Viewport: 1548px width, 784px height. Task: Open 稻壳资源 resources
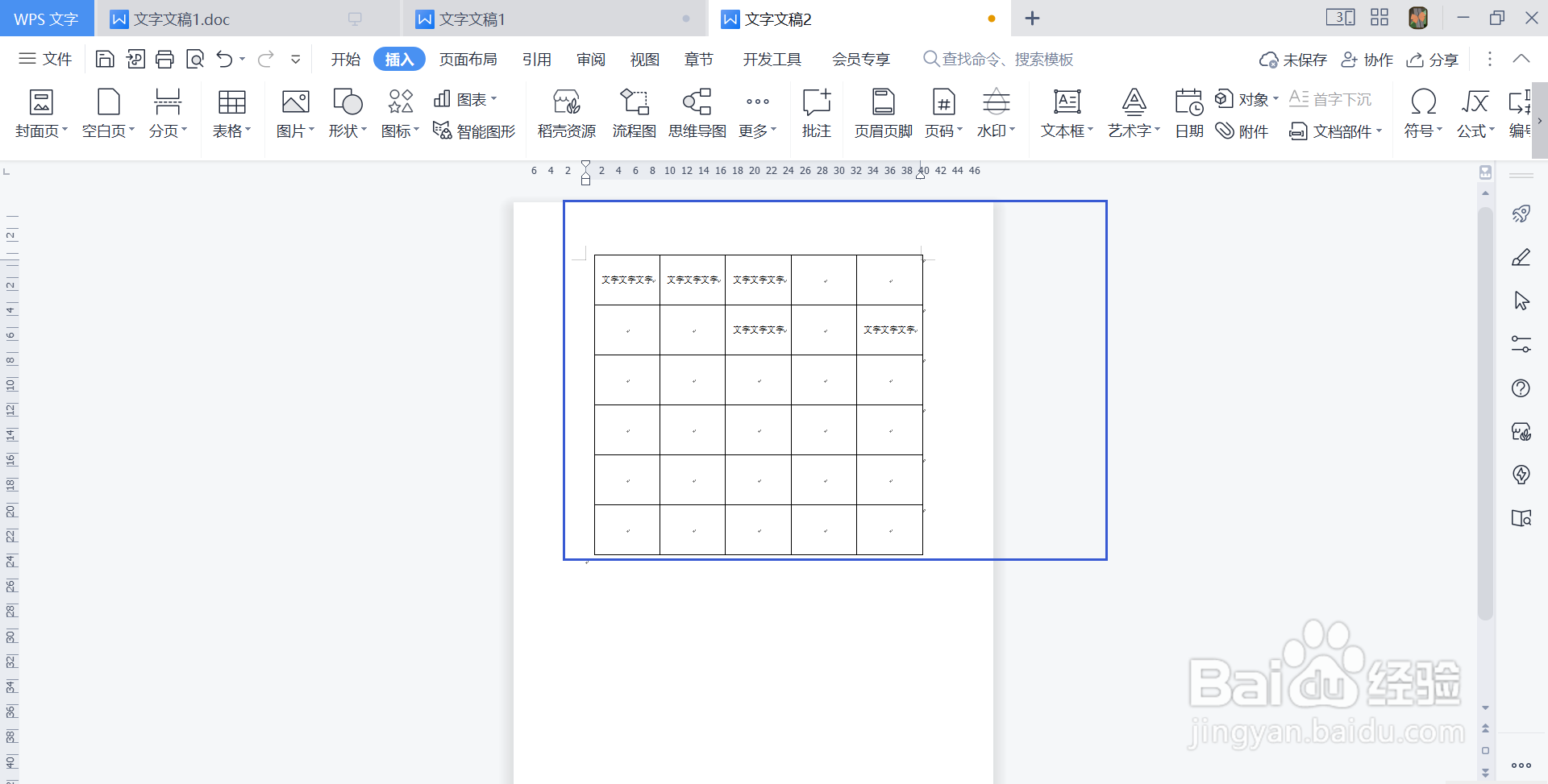567,114
